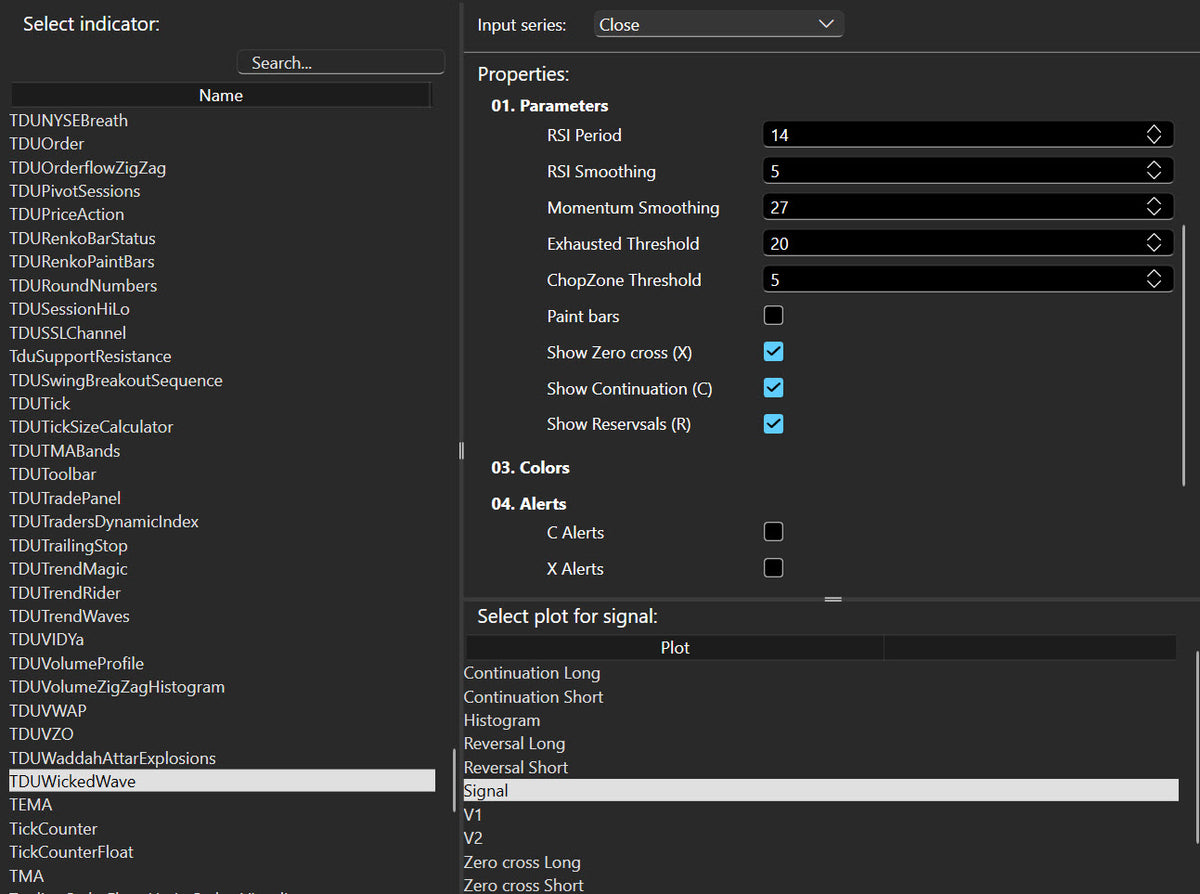
Task: Click the RSI Smoothing spinner arrows
Action: (x=1153, y=171)
